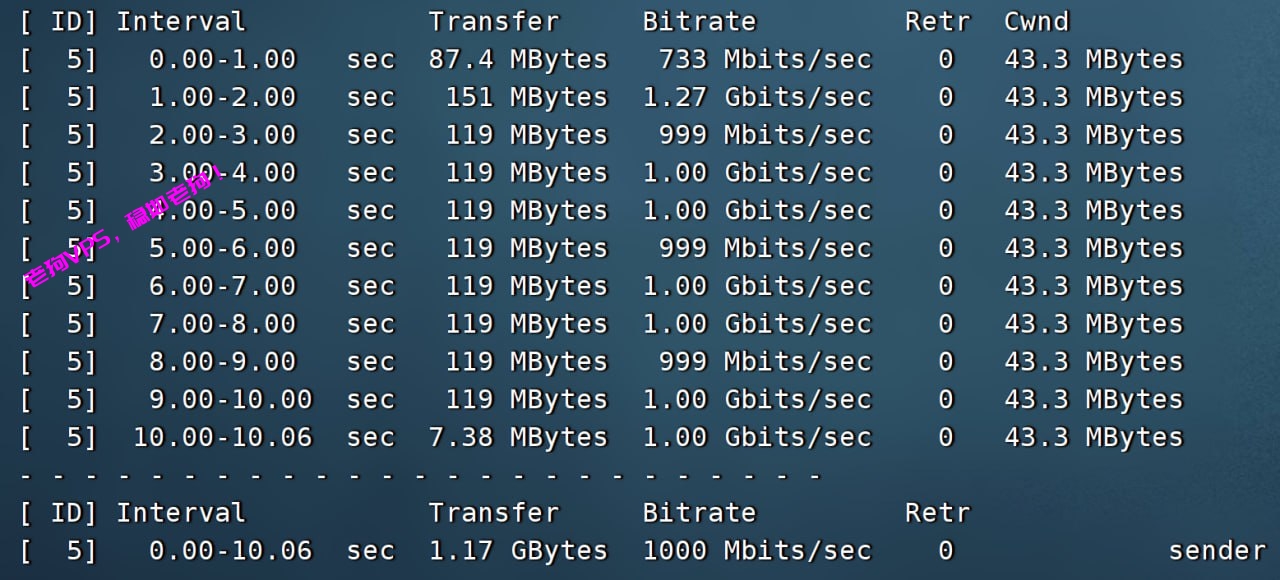The height and width of the screenshot is (580, 1280).
Task: Click the Cwnd column header
Action: pyautogui.click(x=1036, y=22)
